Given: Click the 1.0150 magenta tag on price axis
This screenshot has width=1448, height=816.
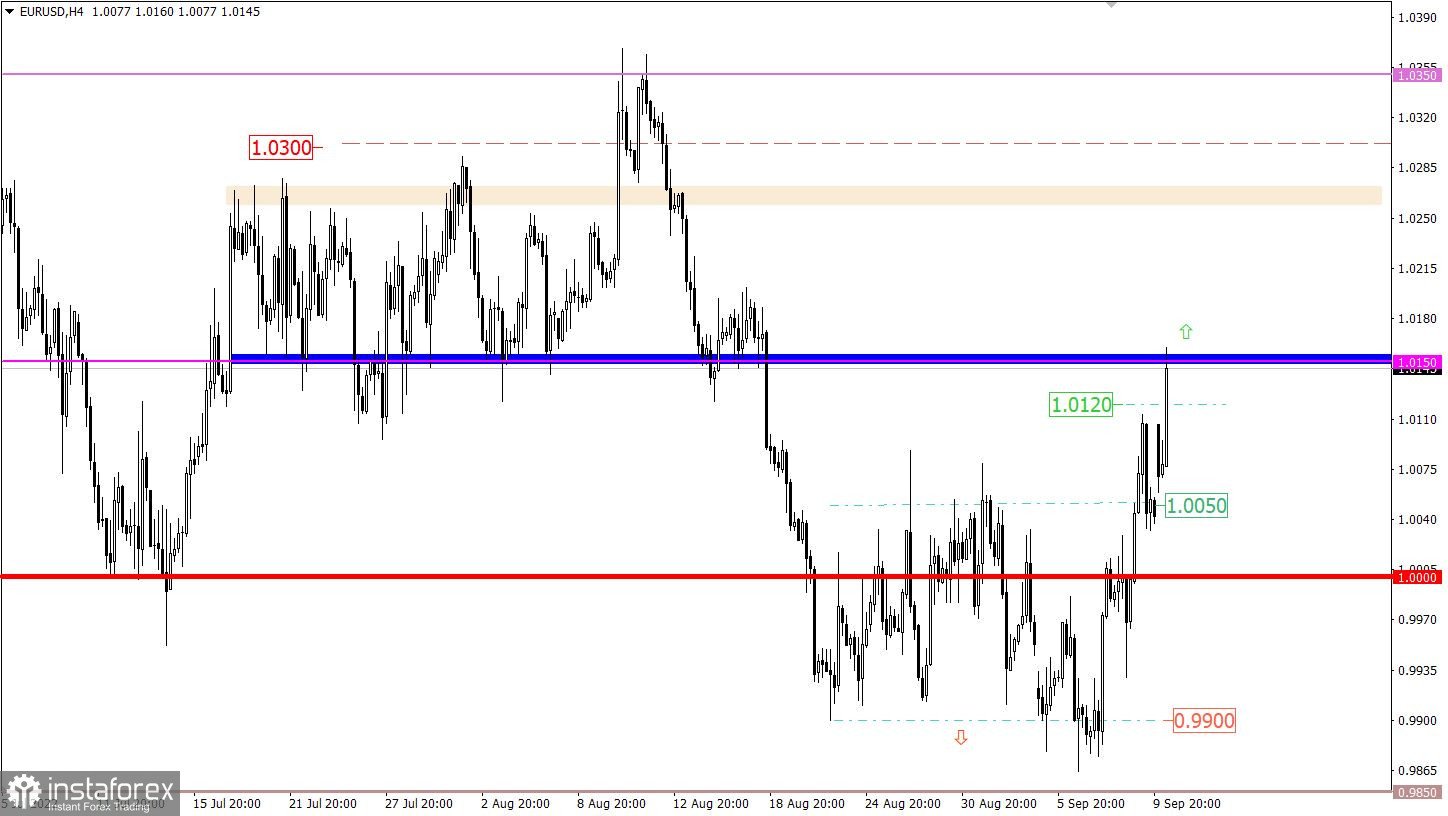Looking at the screenshot, I should click(x=1418, y=362).
